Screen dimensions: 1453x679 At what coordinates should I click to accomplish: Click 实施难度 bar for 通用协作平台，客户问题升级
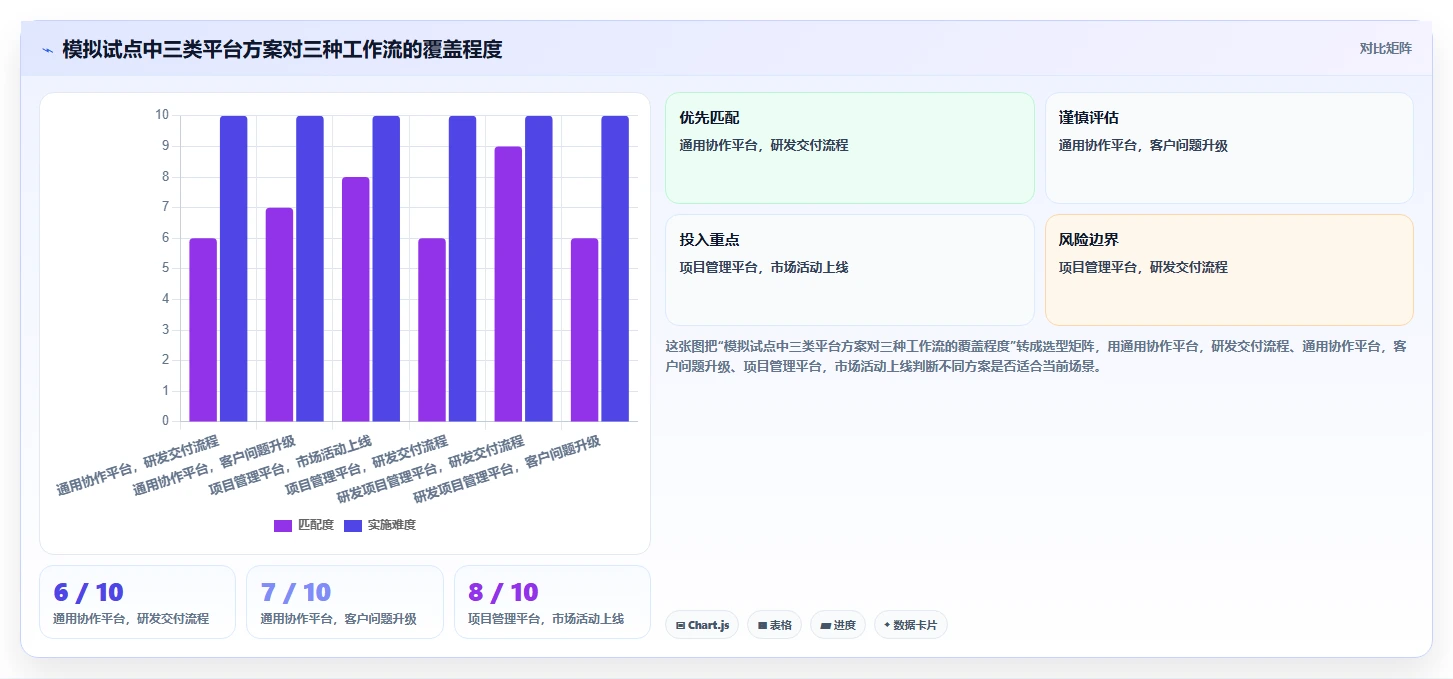pyautogui.click(x=310, y=268)
